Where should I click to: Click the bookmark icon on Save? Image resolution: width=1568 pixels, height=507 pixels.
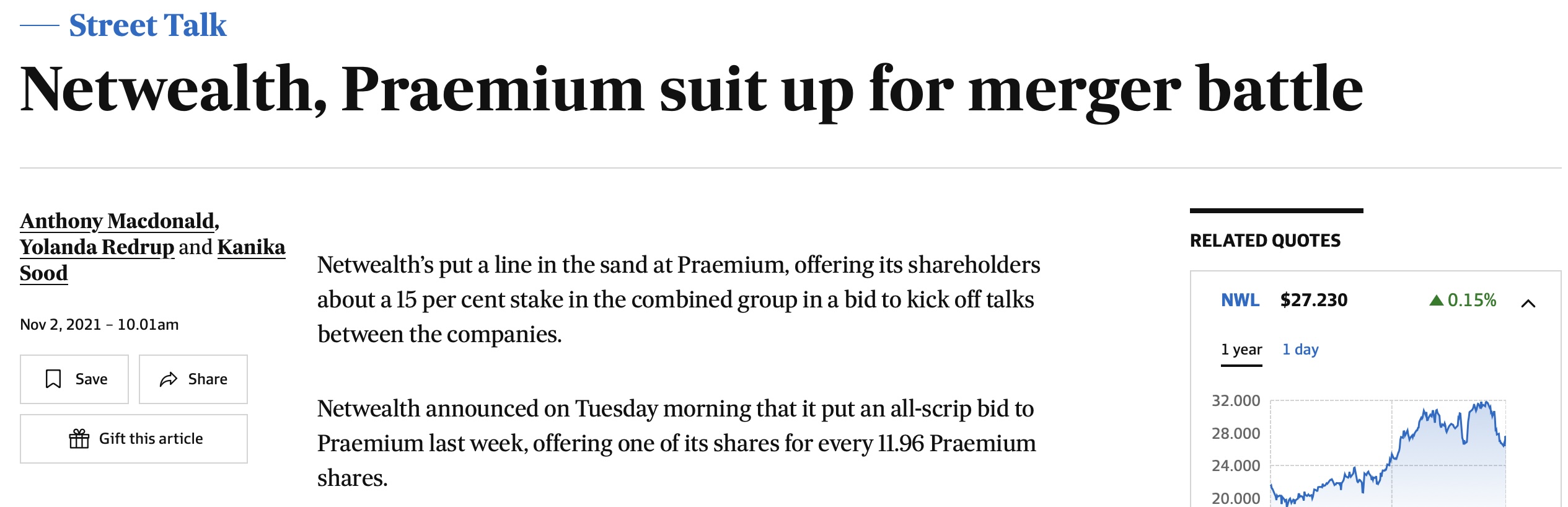coord(54,379)
